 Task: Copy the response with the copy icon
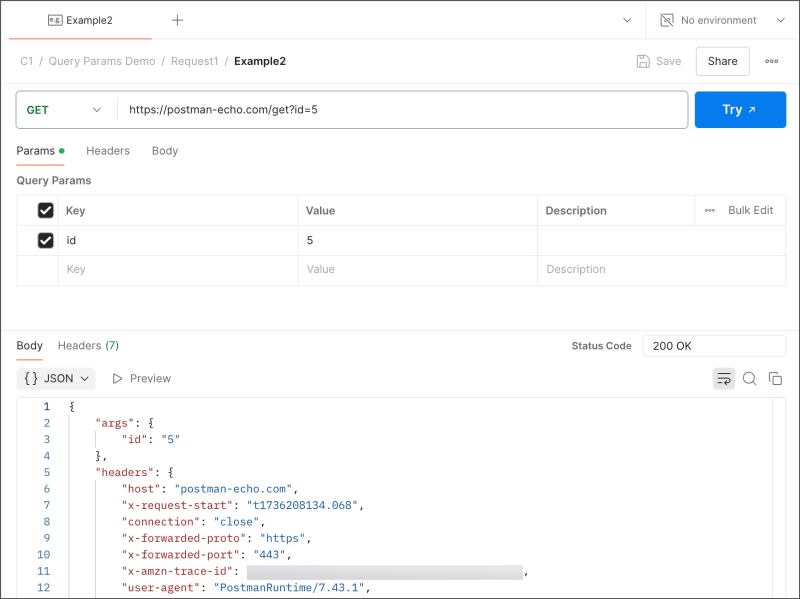point(776,379)
